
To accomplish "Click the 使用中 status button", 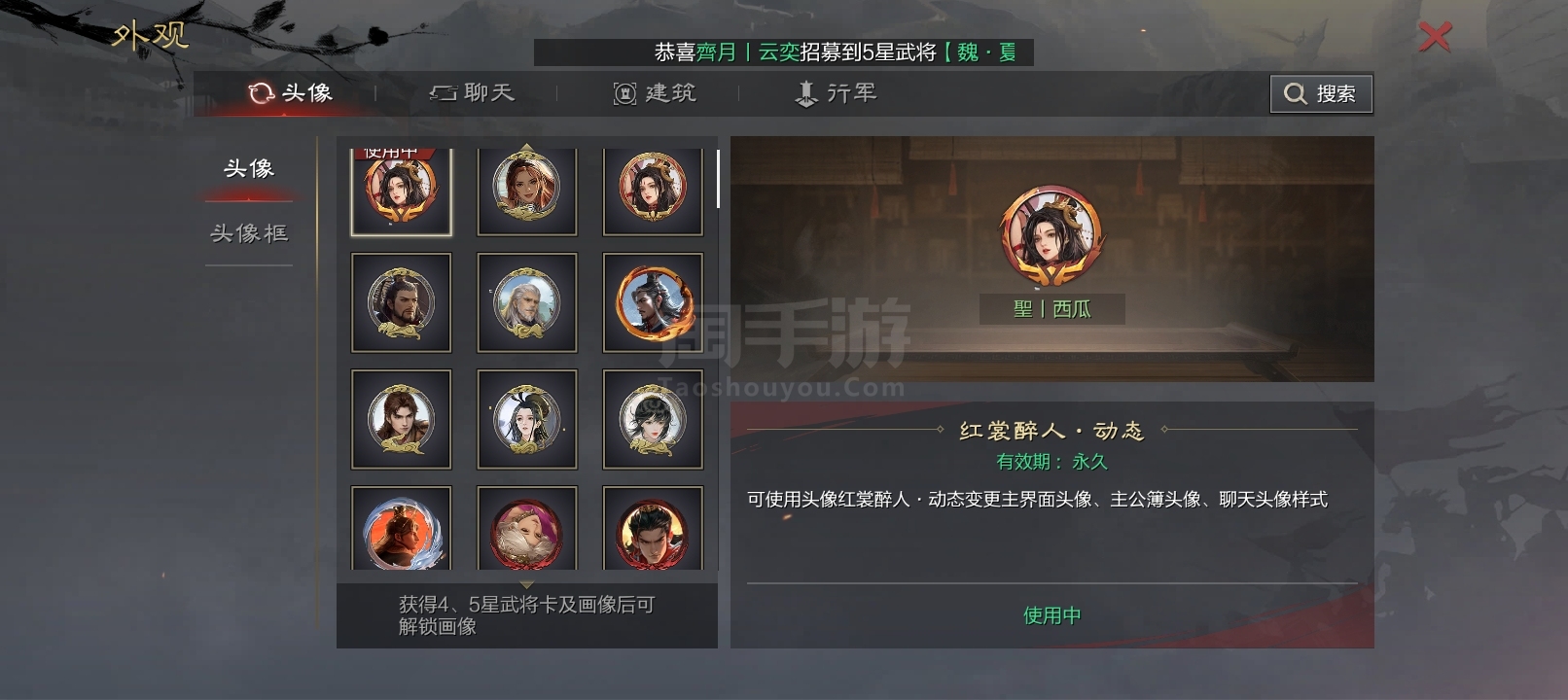I will click(x=1051, y=615).
